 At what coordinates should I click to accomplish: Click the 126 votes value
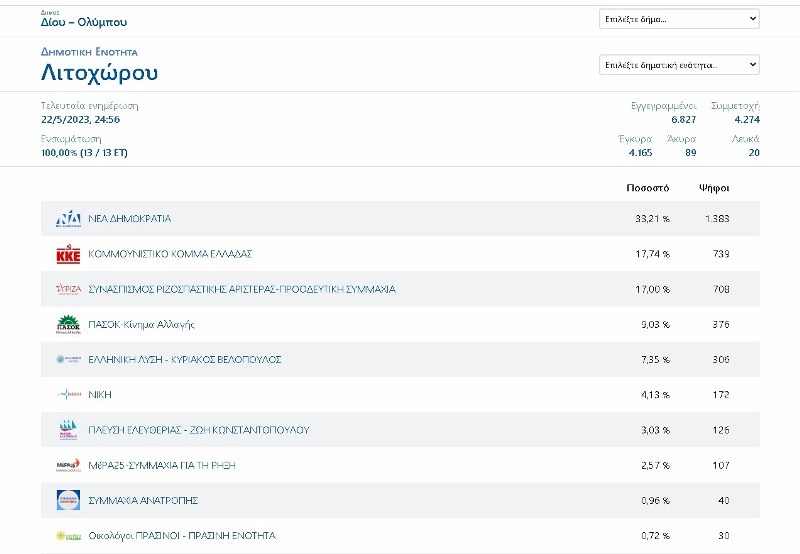721,430
